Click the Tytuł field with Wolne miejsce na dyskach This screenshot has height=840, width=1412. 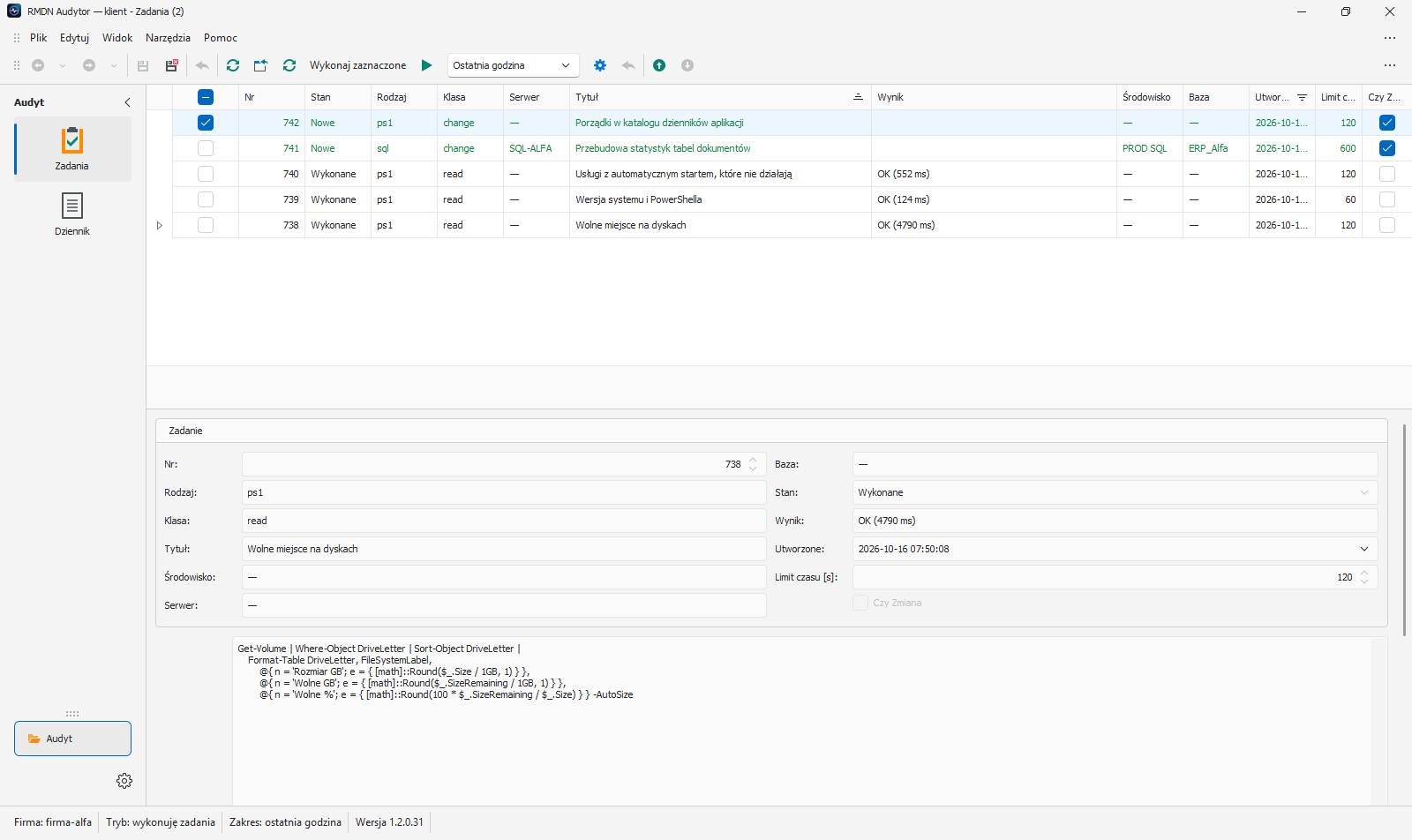(x=504, y=549)
